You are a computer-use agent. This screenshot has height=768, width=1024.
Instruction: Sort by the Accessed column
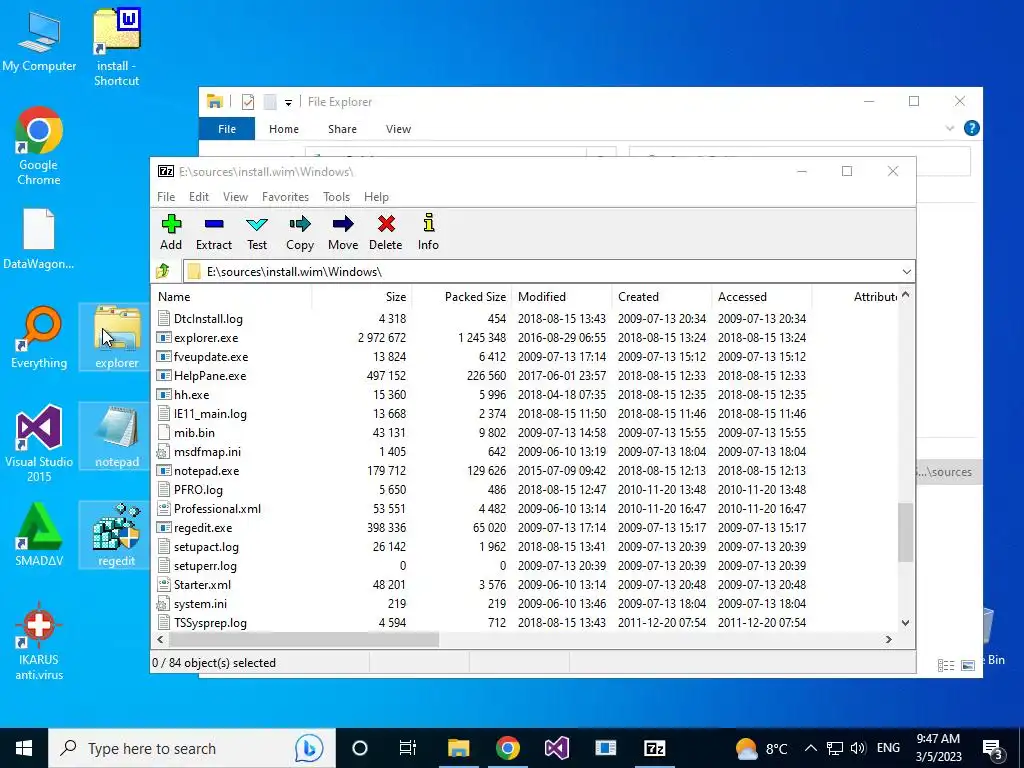pos(761,296)
